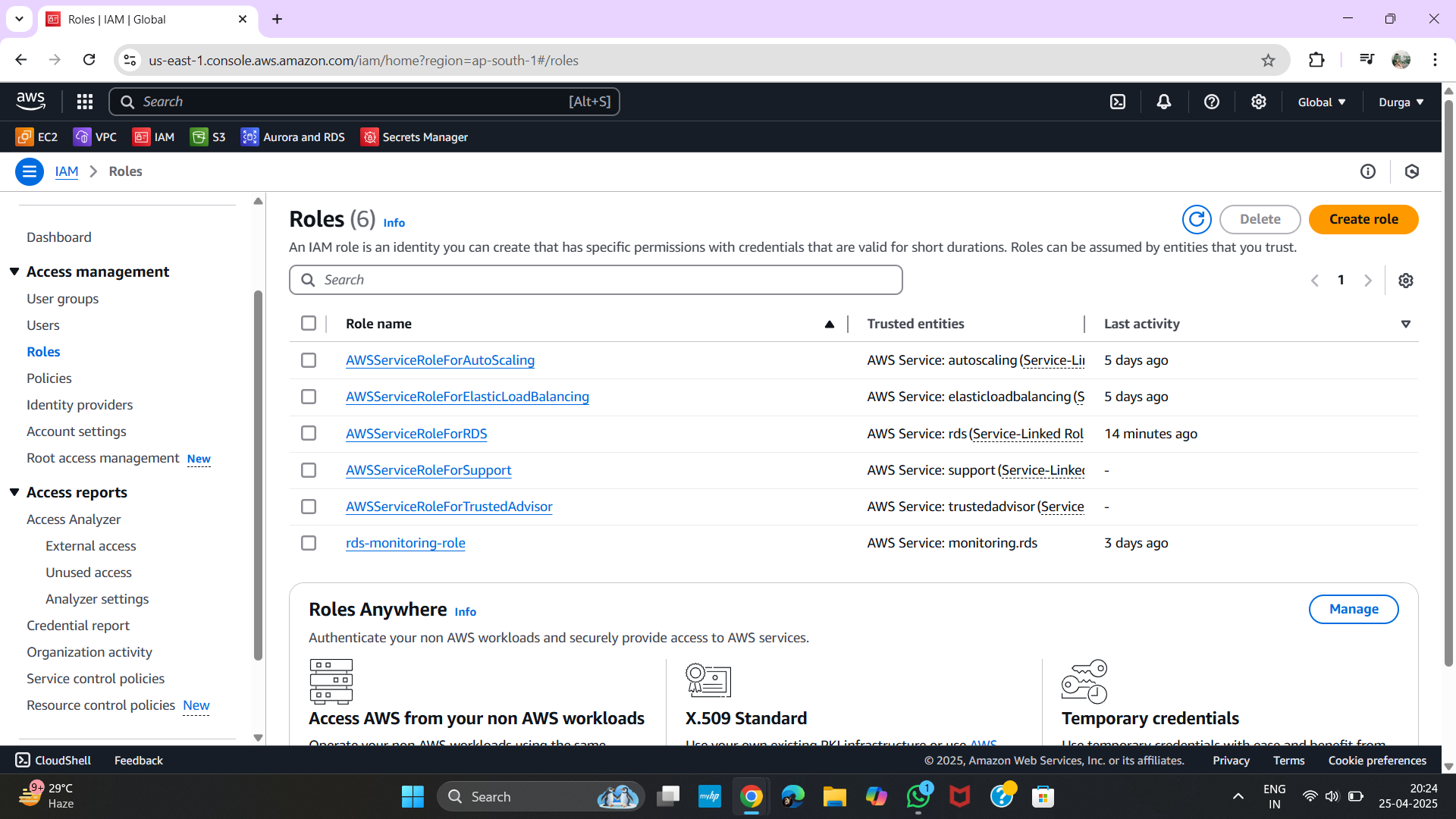Go to IAM Dashboard in sidebar
Viewport: 1456px width, 819px height.
tap(59, 237)
